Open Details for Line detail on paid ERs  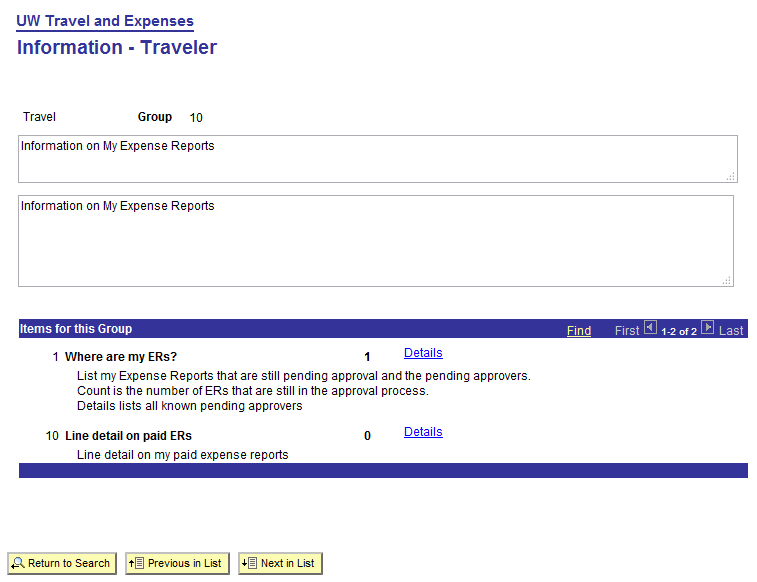click(423, 432)
